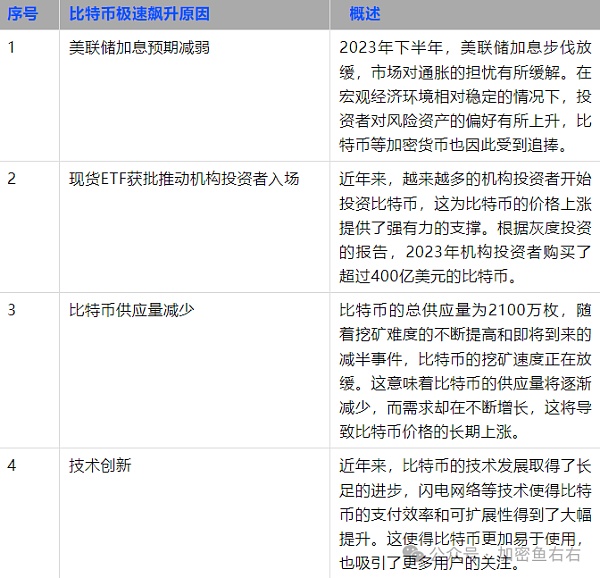Click the 概述 column header

coord(365,15)
